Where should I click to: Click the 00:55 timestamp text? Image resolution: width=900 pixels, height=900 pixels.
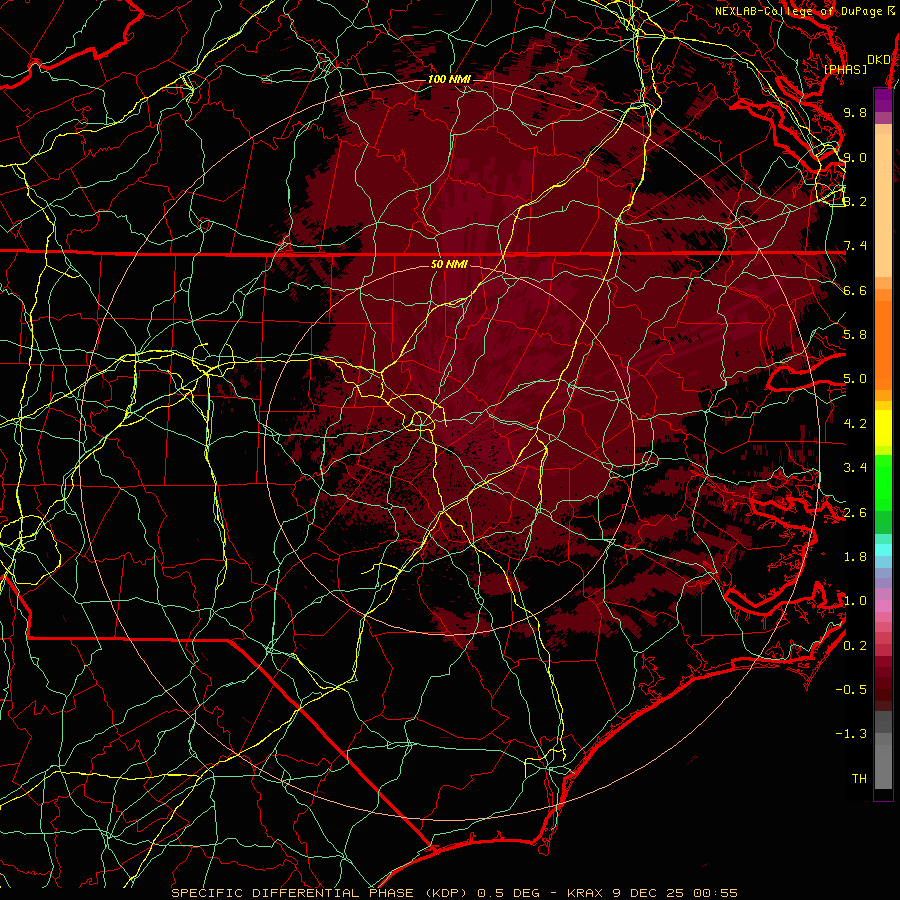[715, 893]
